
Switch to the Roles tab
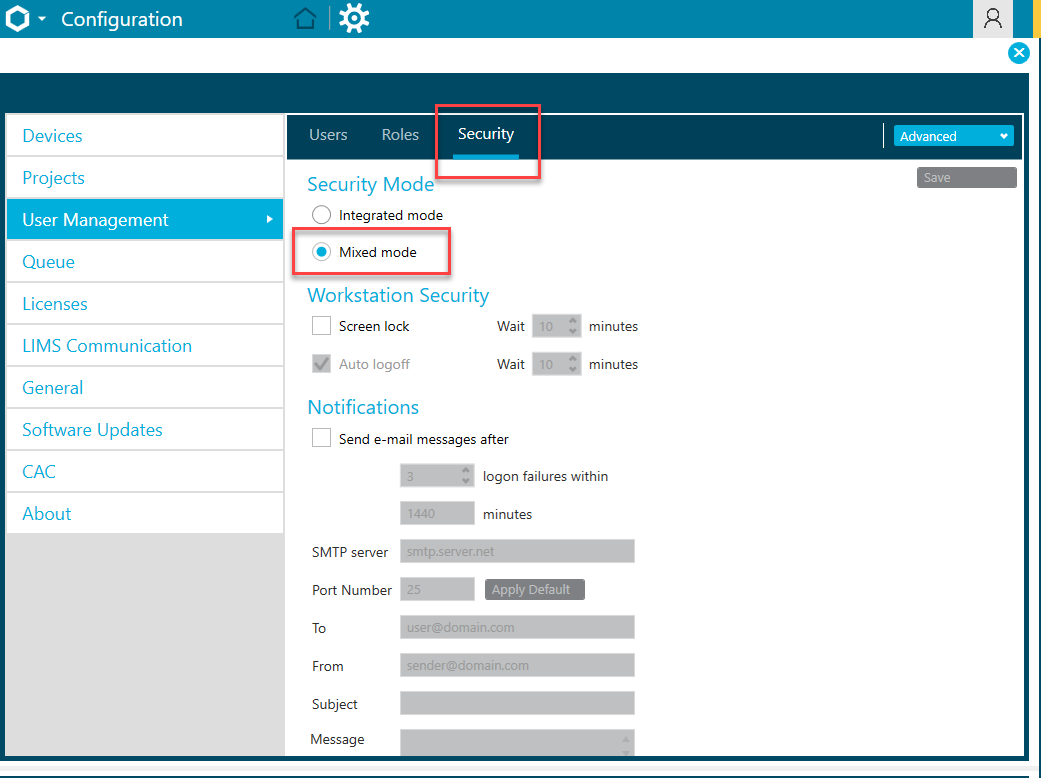400,135
